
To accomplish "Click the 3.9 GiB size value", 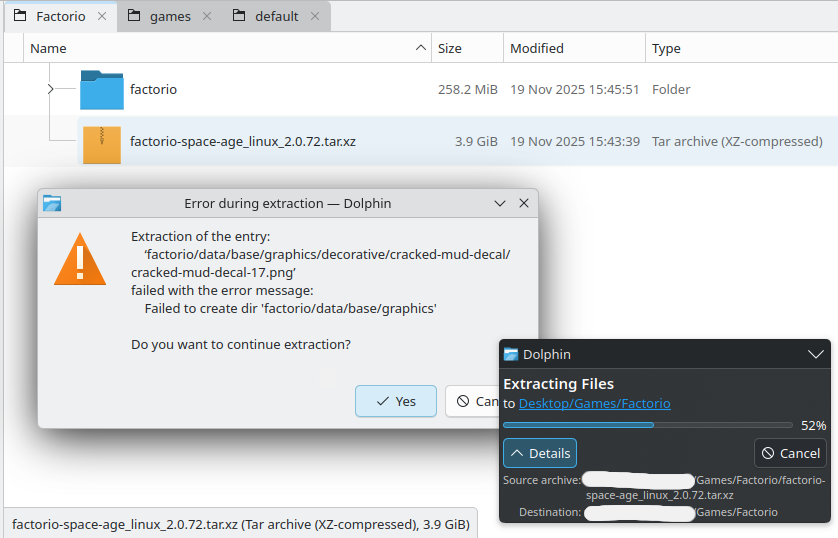I will tap(476, 142).
